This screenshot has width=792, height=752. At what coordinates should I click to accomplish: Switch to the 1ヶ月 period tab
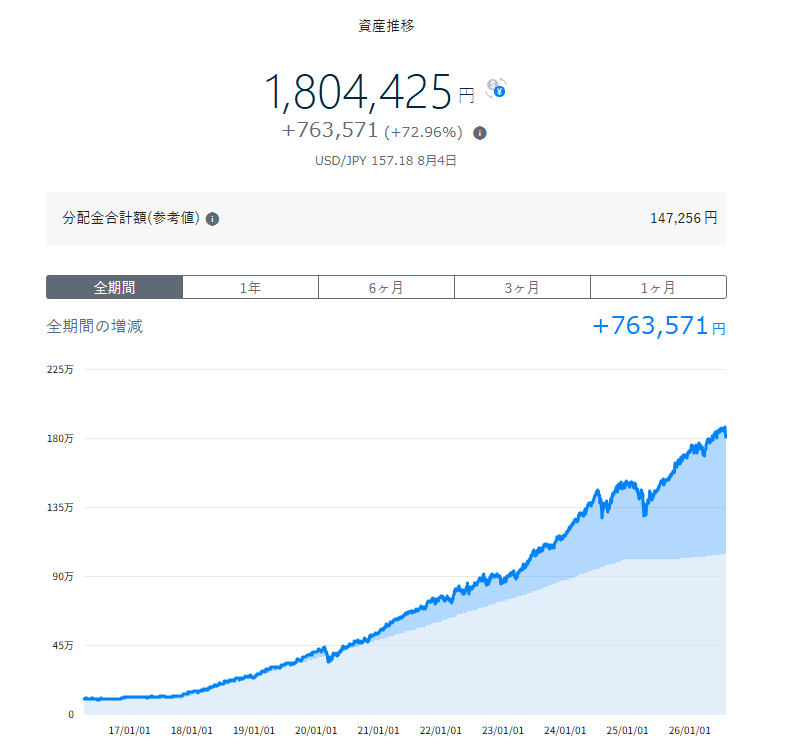click(x=658, y=287)
